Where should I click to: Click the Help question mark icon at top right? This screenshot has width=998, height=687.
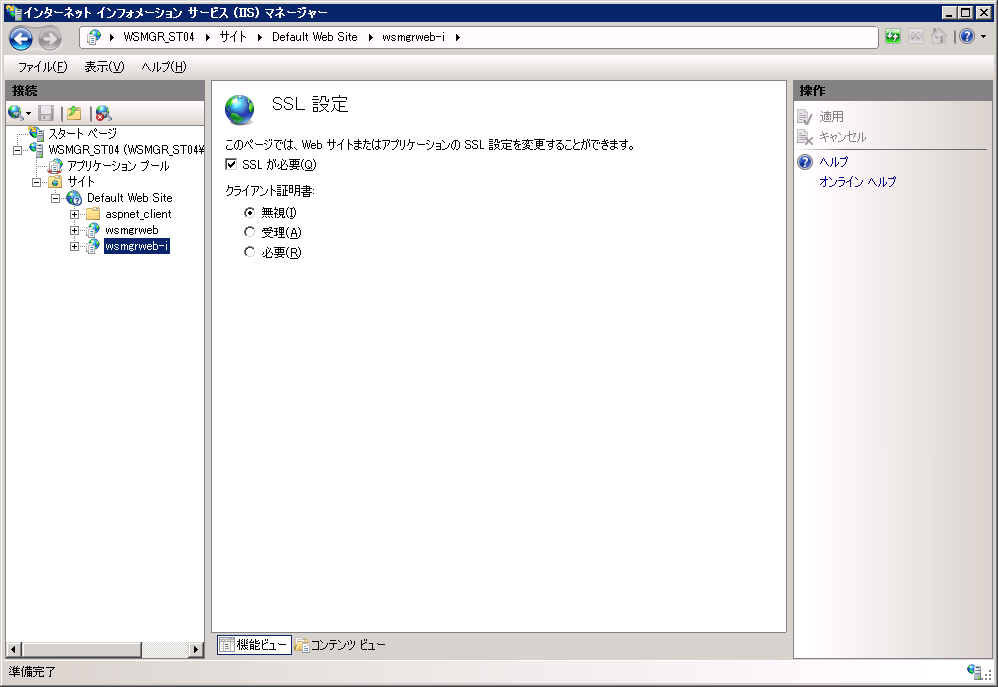(x=967, y=37)
